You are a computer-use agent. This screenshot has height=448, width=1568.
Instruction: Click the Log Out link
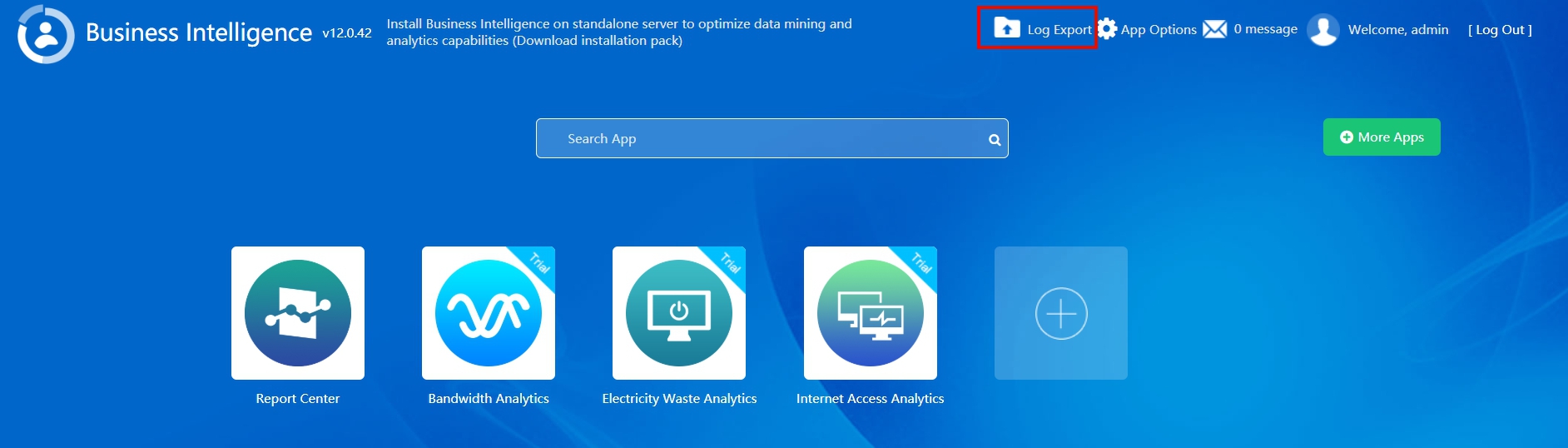pos(1500,30)
